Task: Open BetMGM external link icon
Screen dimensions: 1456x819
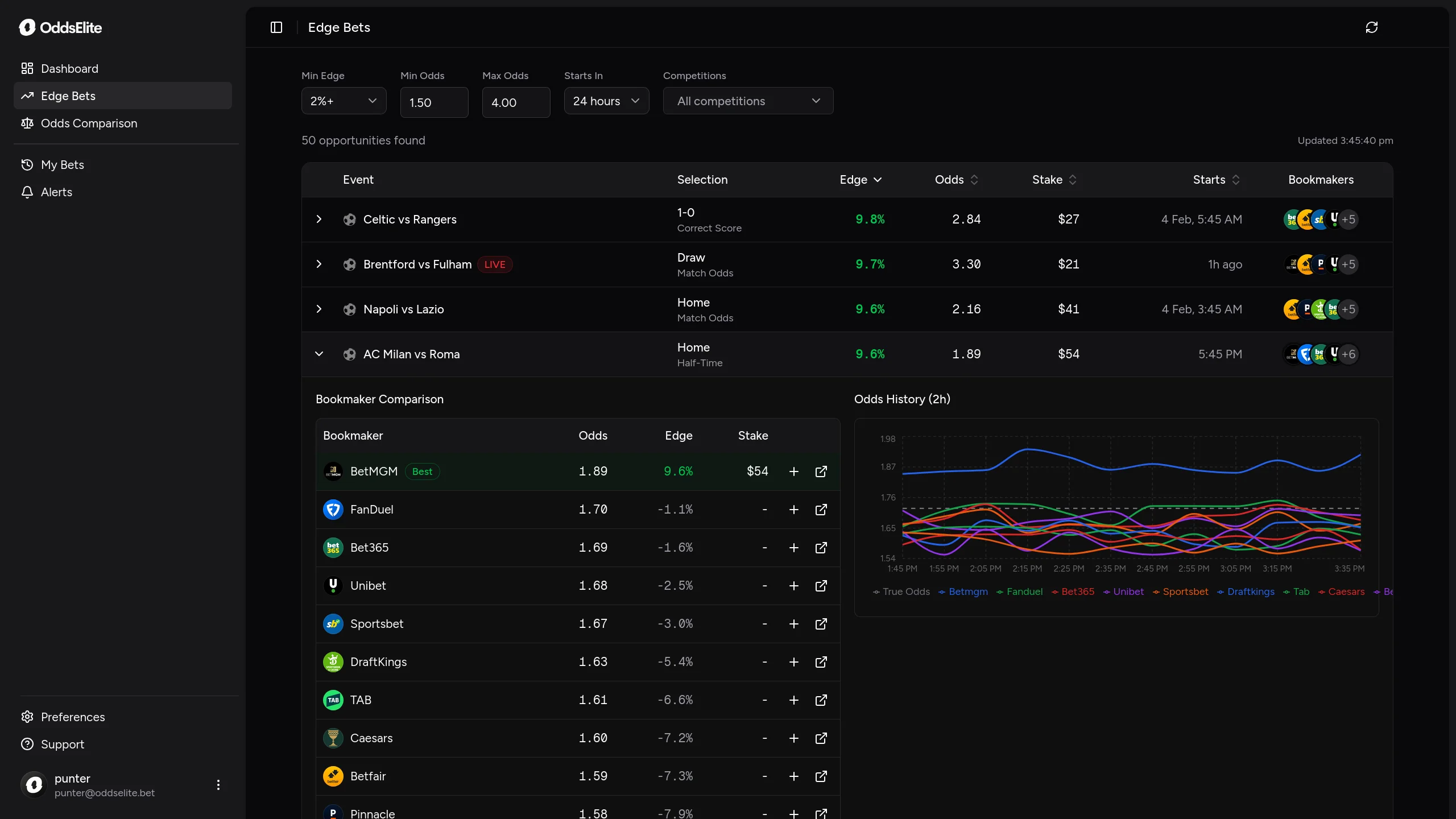Action: tap(821, 471)
